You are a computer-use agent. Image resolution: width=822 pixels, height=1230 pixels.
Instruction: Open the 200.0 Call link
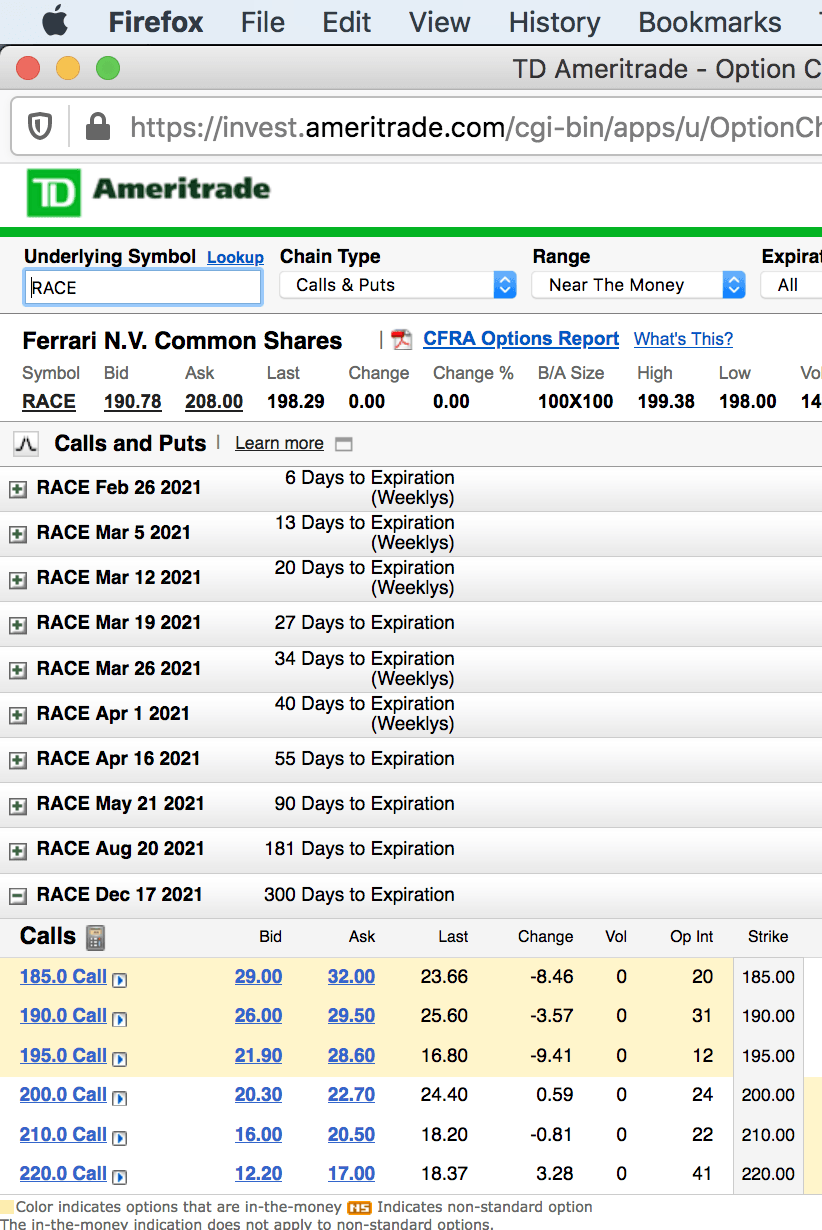click(63, 1095)
